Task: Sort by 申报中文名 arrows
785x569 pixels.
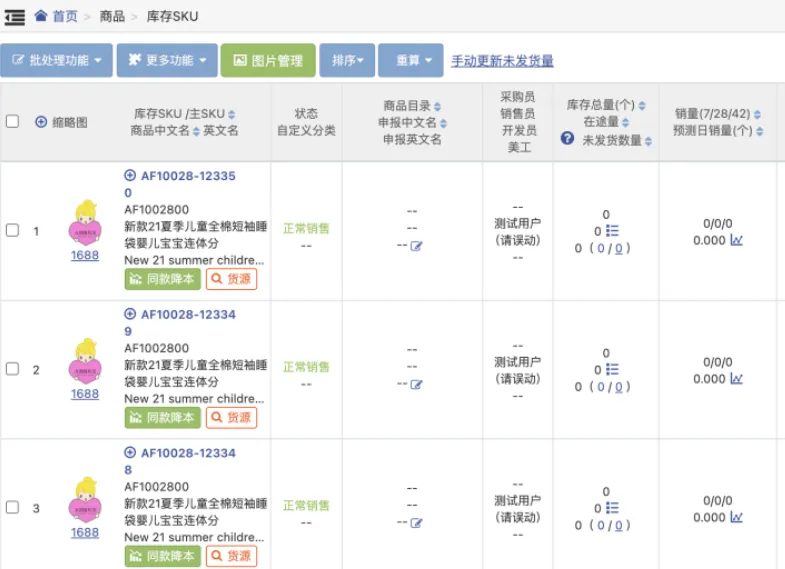Action: (444, 123)
